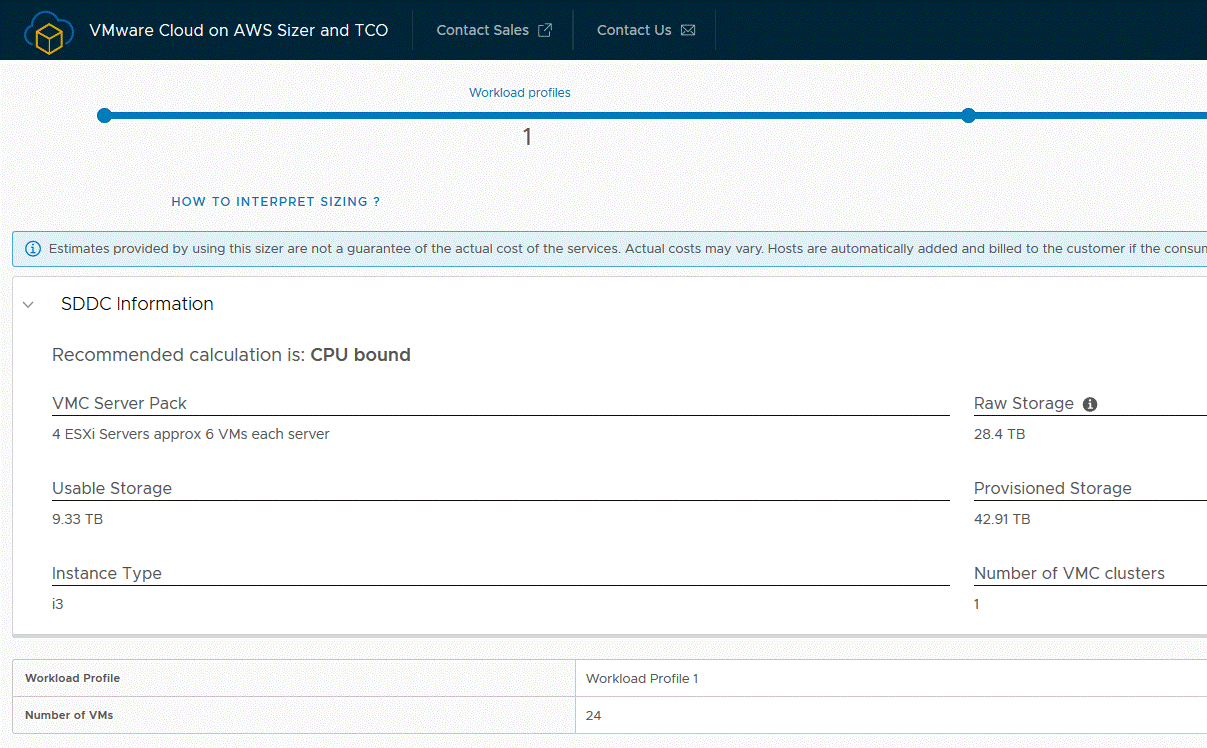Select the Workload profiles step label

520,93
